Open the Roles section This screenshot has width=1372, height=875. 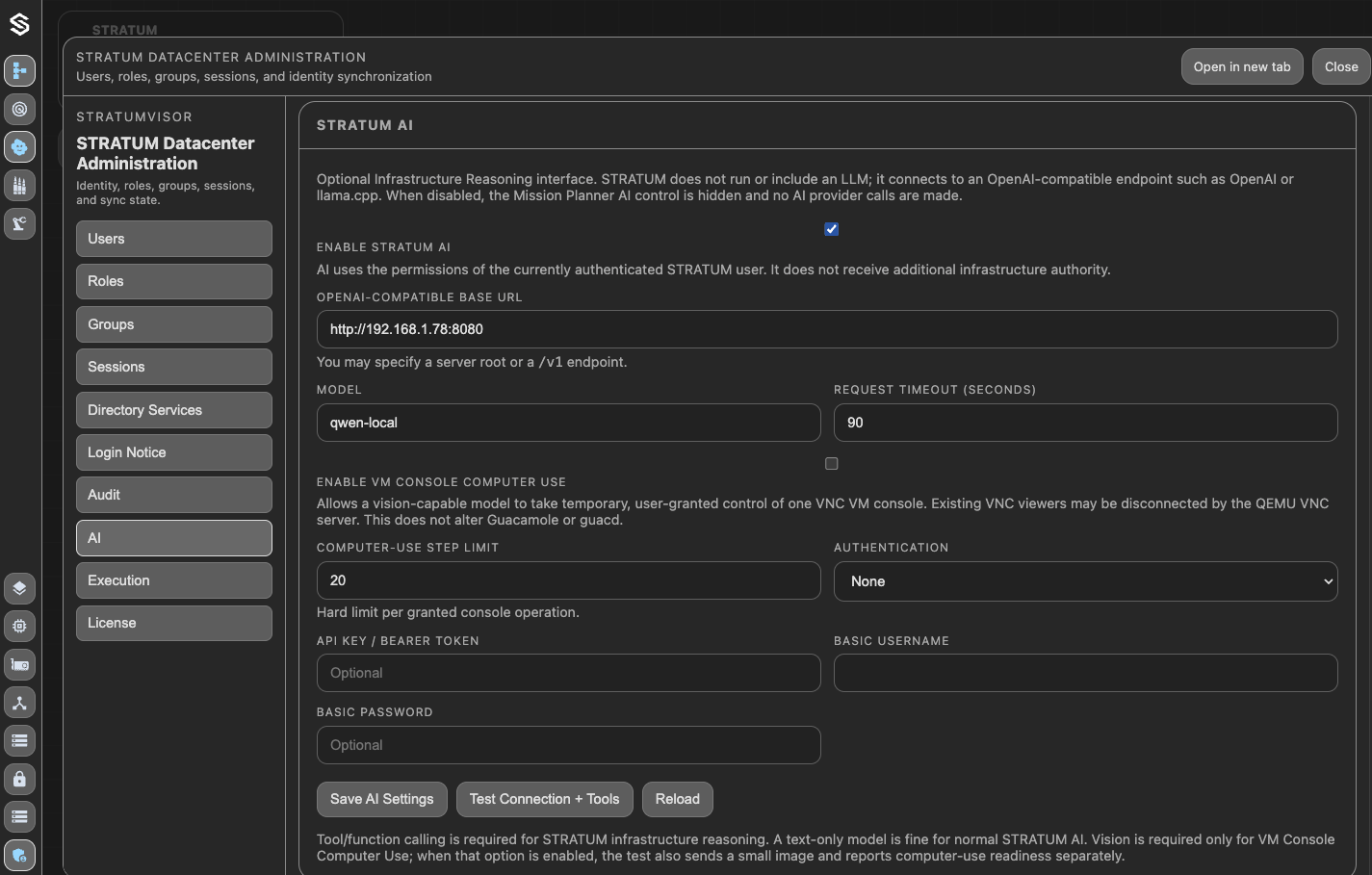tap(174, 281)
